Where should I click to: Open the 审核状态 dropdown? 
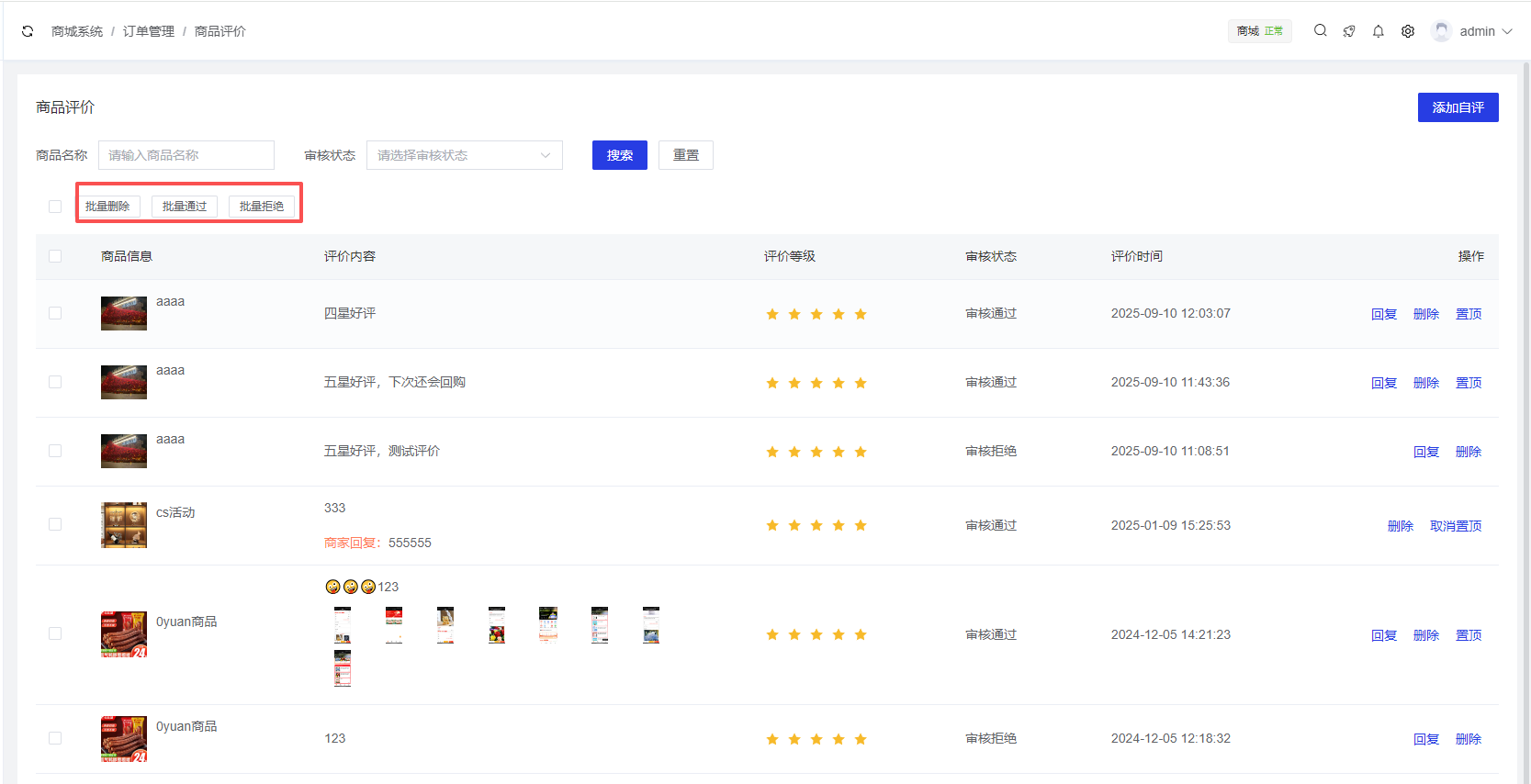(464, 155)
